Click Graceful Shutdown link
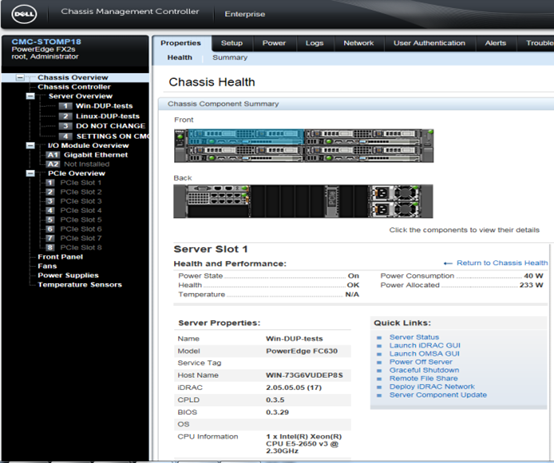Viewport: 554px width, 463px height. pos(424,370)
